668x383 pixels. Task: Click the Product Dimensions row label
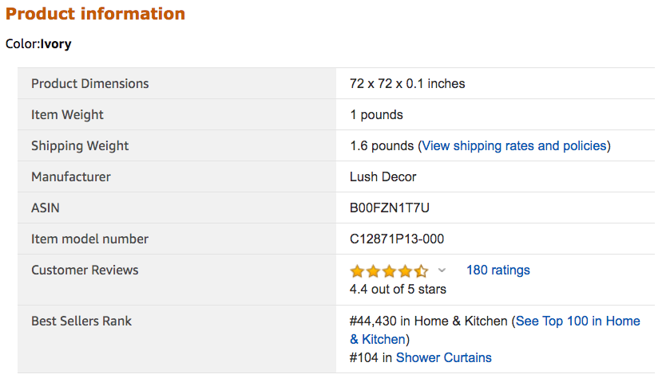click(x=90, y=84)
